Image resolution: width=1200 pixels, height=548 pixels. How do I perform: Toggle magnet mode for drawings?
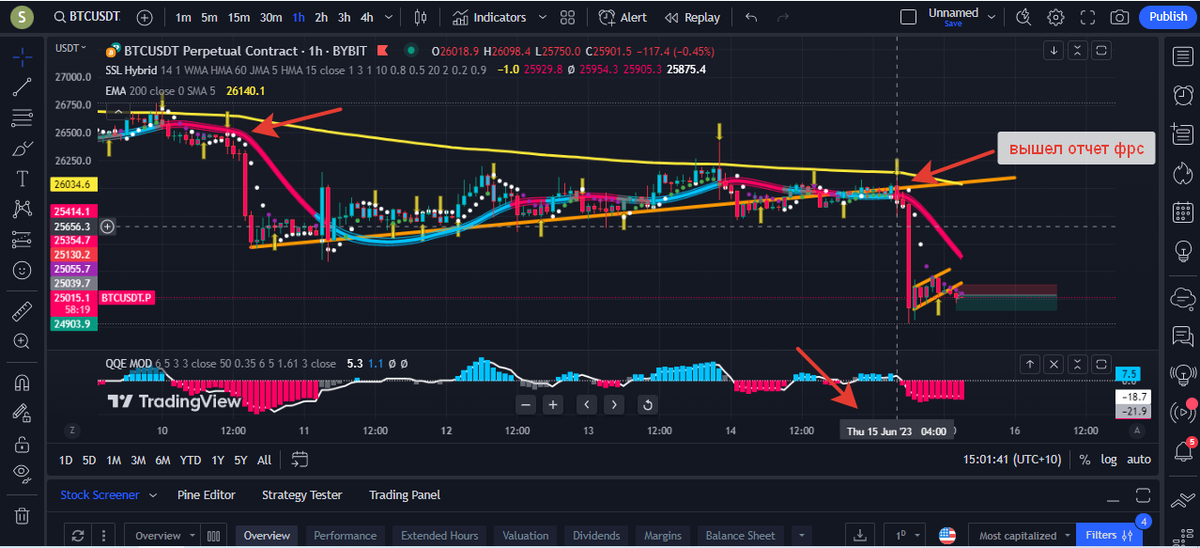pos(22,382)
